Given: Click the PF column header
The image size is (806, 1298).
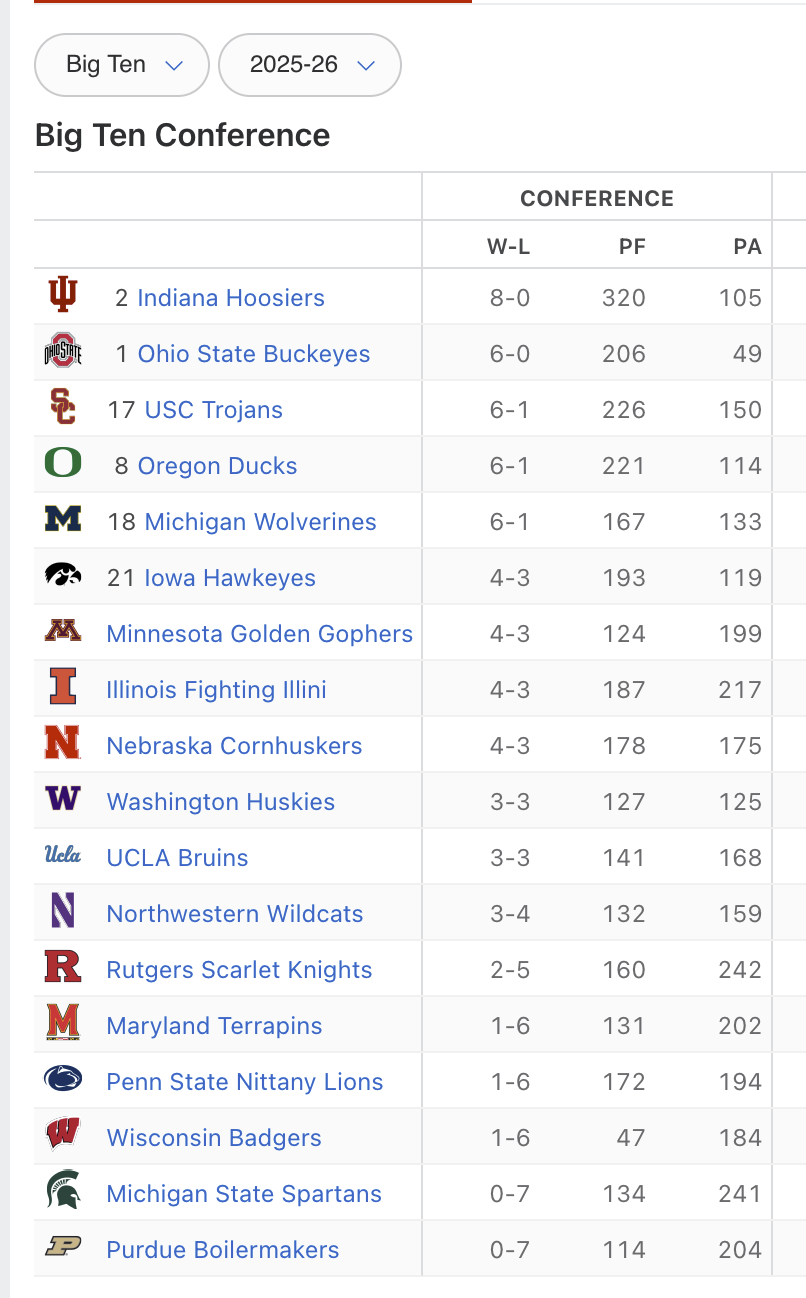Looking at the screenshot, I should 632,246.
